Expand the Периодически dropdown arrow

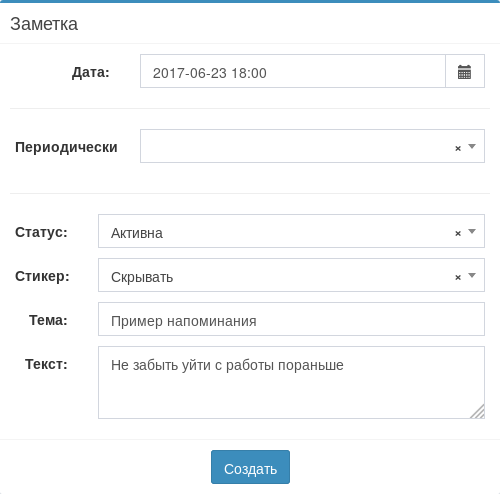tap(472, 146)
